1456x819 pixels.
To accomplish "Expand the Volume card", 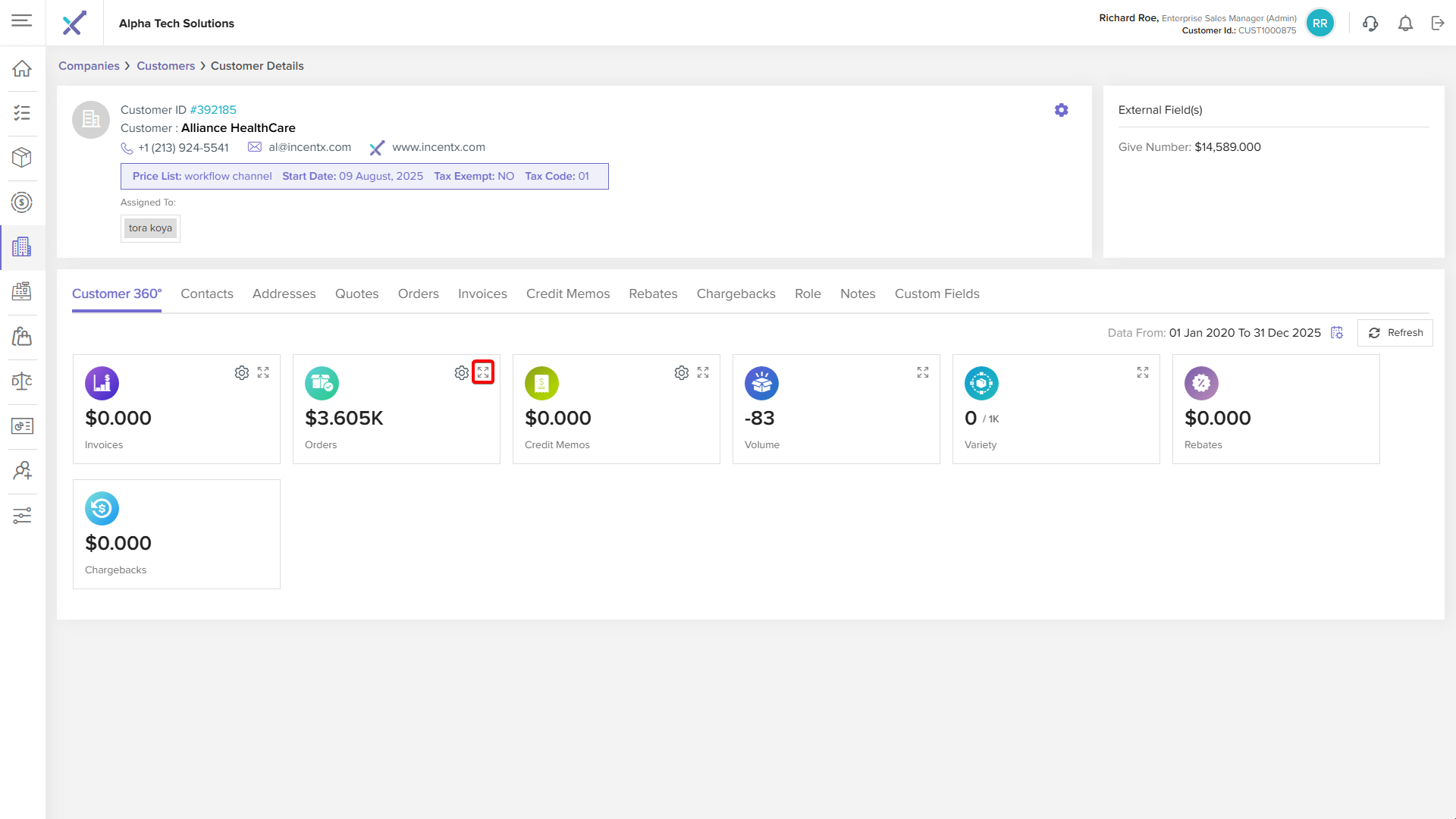I will 923,372.
